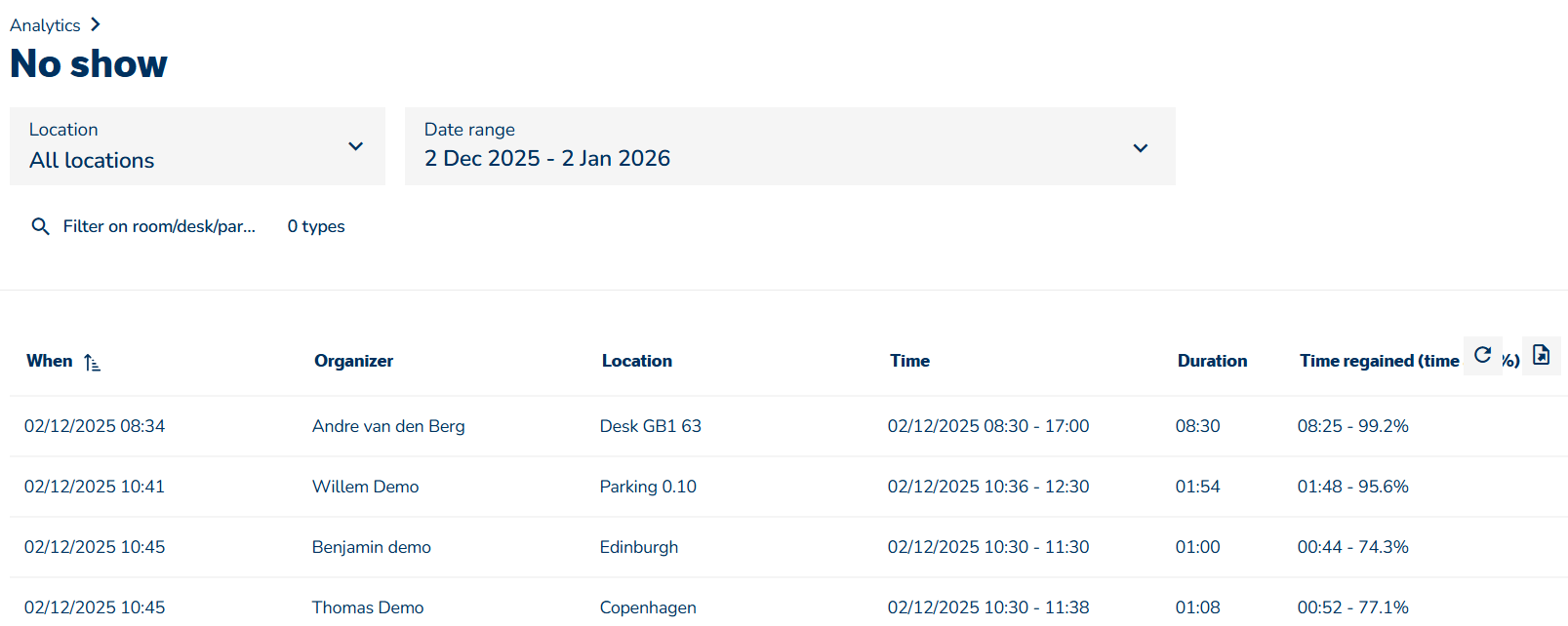
Task: Select the Willem Demo row
Action: pyautogui.click(x=365, y=487)
